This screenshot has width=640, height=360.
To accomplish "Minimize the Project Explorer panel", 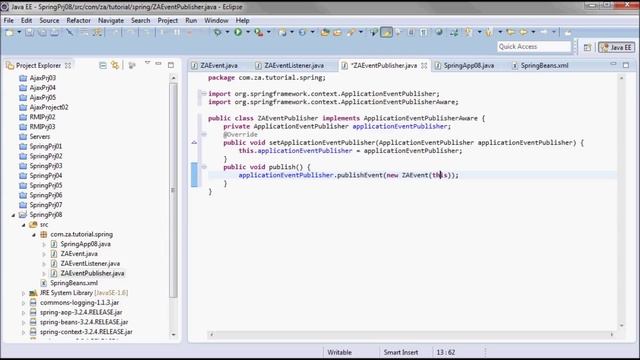I will pos(158,64).
